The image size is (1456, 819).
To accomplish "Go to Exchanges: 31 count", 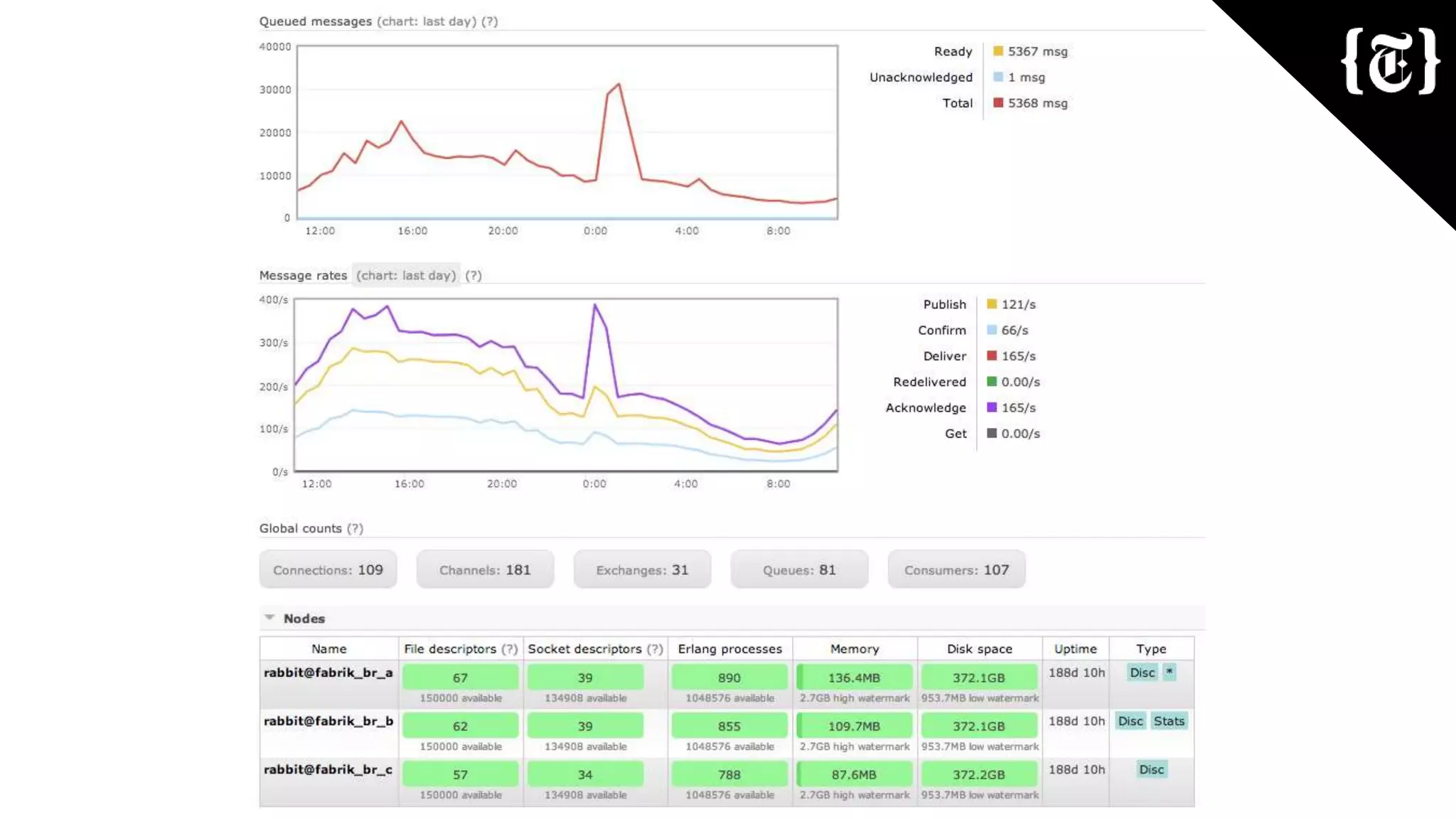I will pyautogui.click(x=642, y=569).
